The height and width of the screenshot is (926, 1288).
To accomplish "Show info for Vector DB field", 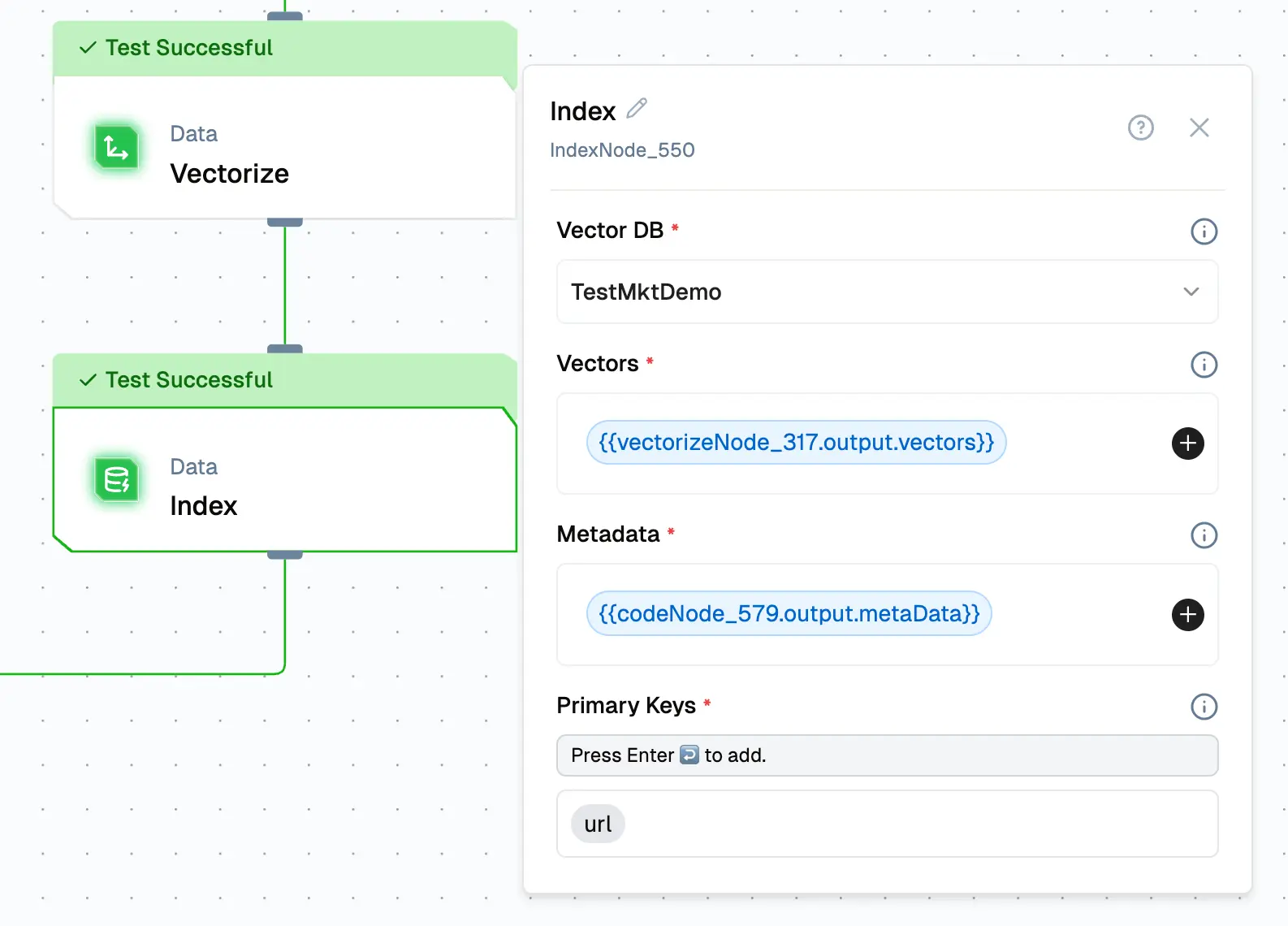I will (1204, 231).
